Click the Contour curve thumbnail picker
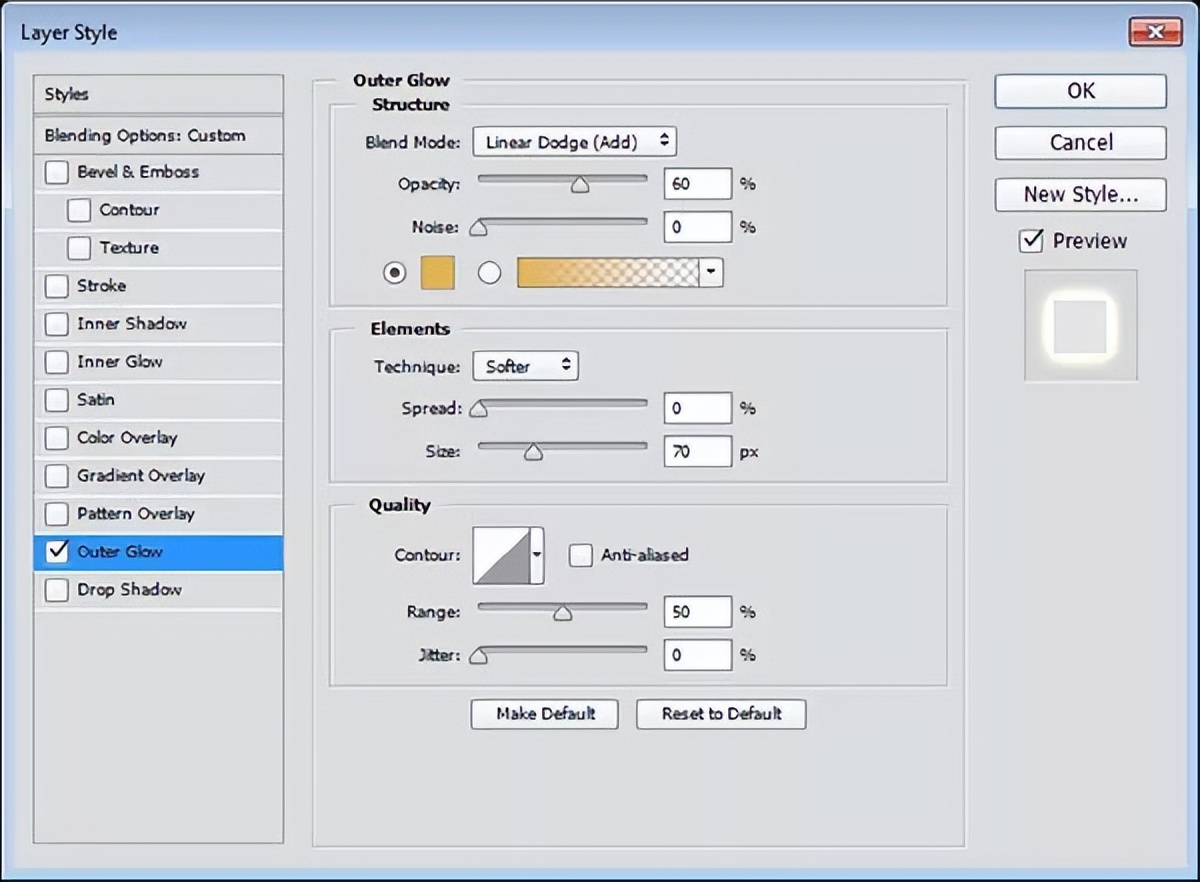Screen dimensions: 1200x882 [503, 555]
